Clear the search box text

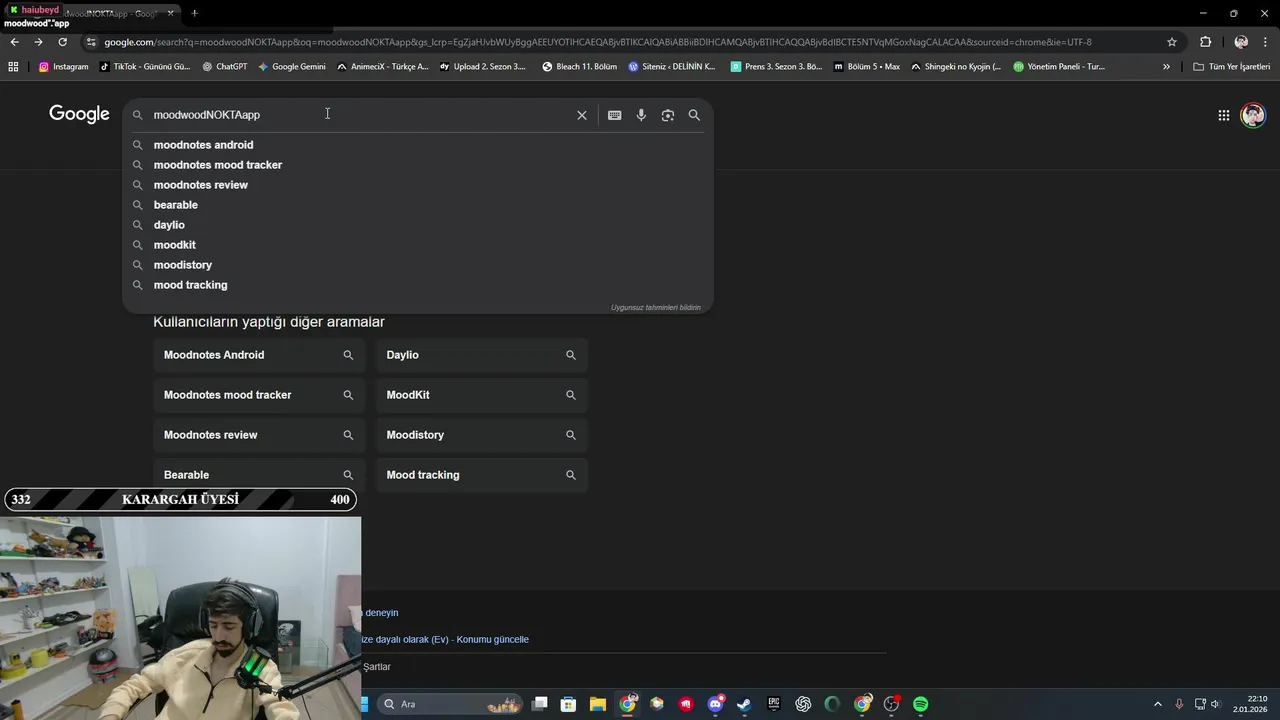(581, 115)
